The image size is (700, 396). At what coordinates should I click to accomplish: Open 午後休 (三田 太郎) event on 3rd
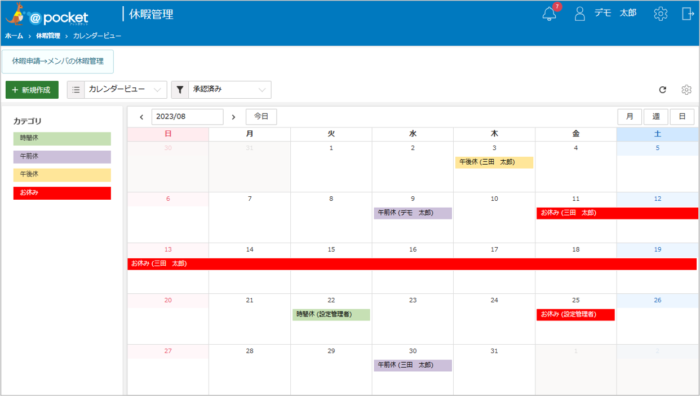coord(494,162)
